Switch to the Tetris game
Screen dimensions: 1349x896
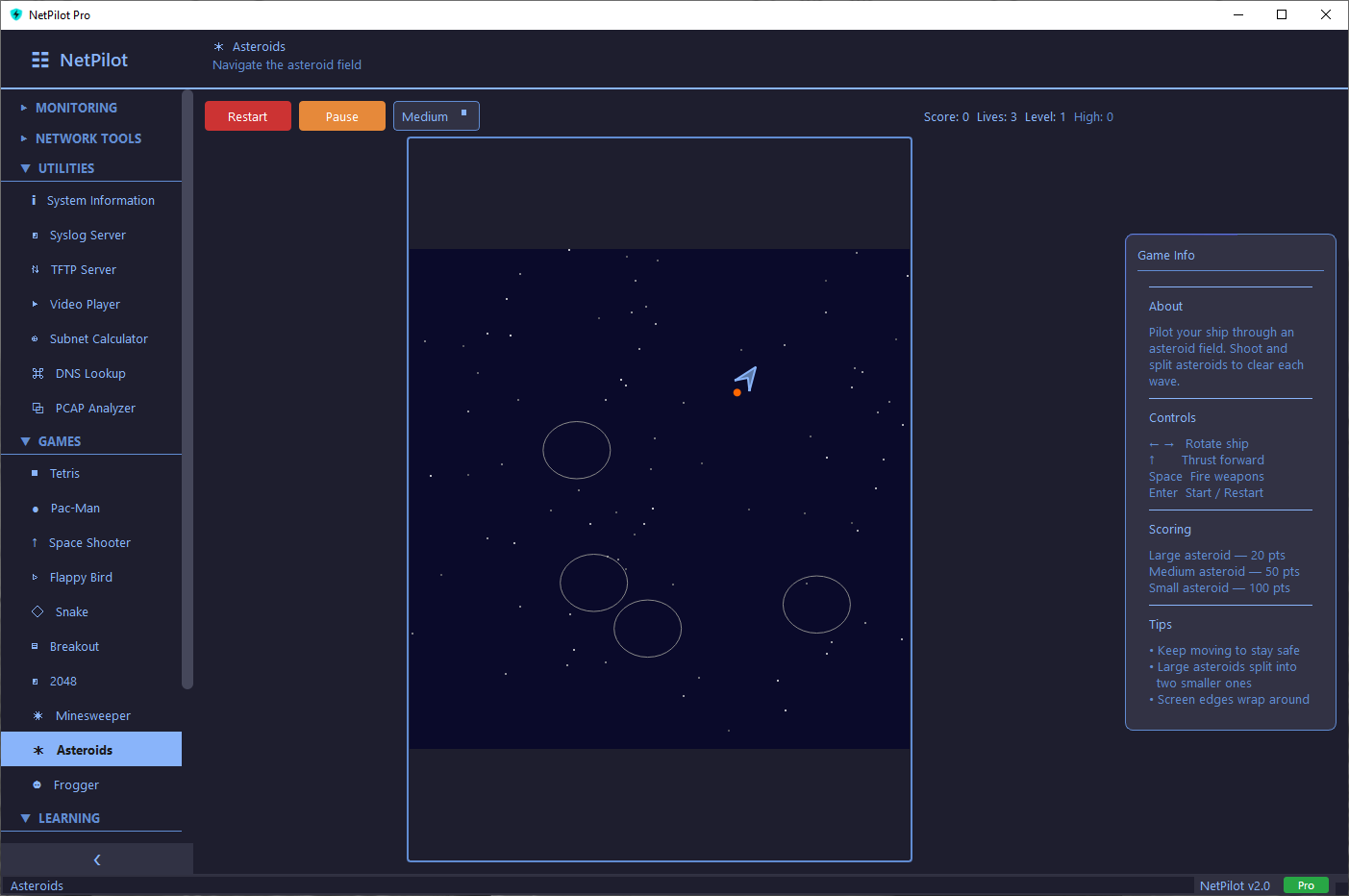[x=64, y=473]
